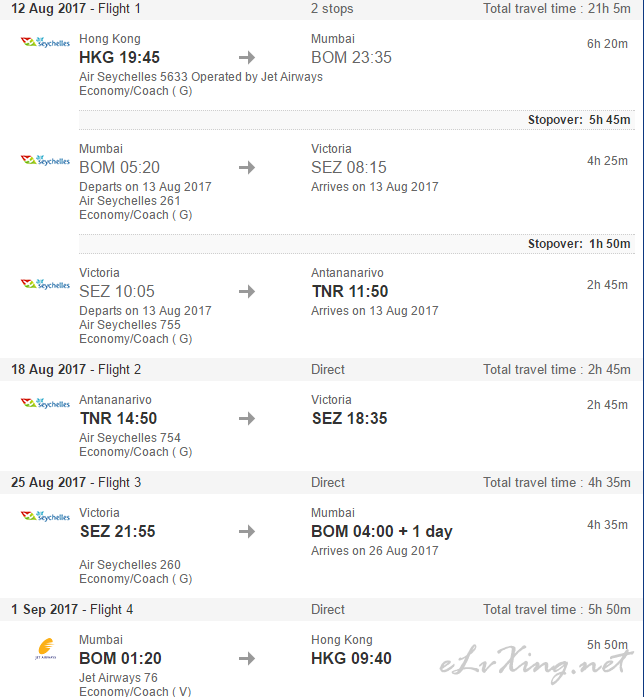
Task: Select the 18 Aug 2017 - Flight 2 header
Action: (x=76, y=369)
